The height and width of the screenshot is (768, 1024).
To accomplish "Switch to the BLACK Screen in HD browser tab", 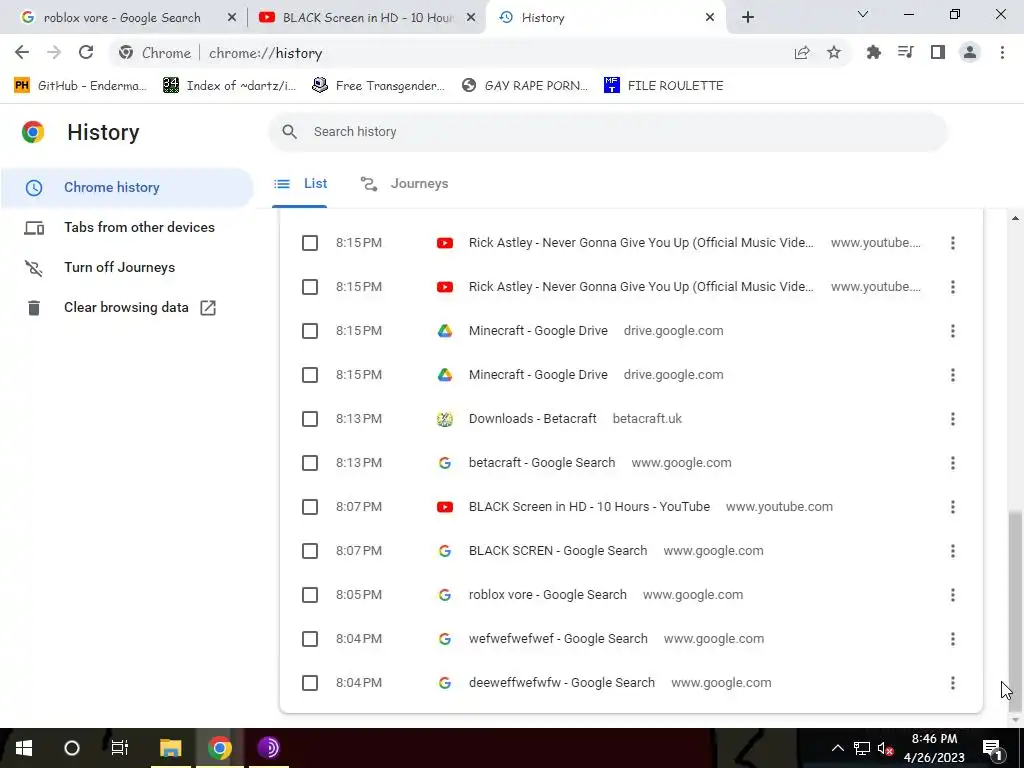I will pos(367,18).
